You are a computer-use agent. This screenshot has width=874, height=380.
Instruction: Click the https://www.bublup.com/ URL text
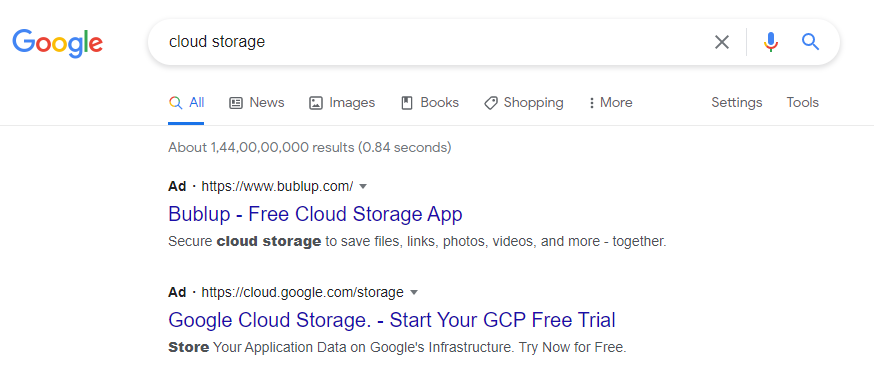[x=277, y=186]
